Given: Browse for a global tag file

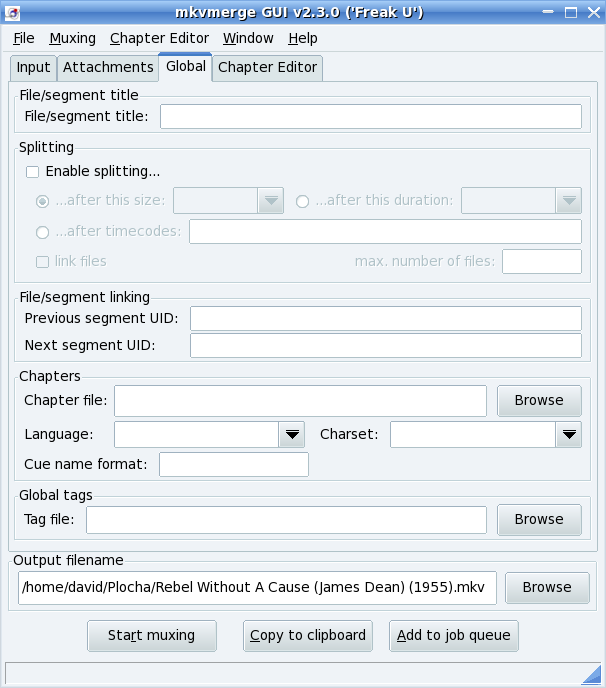Looking at the screenshot, I should click(x=539, y=520).
